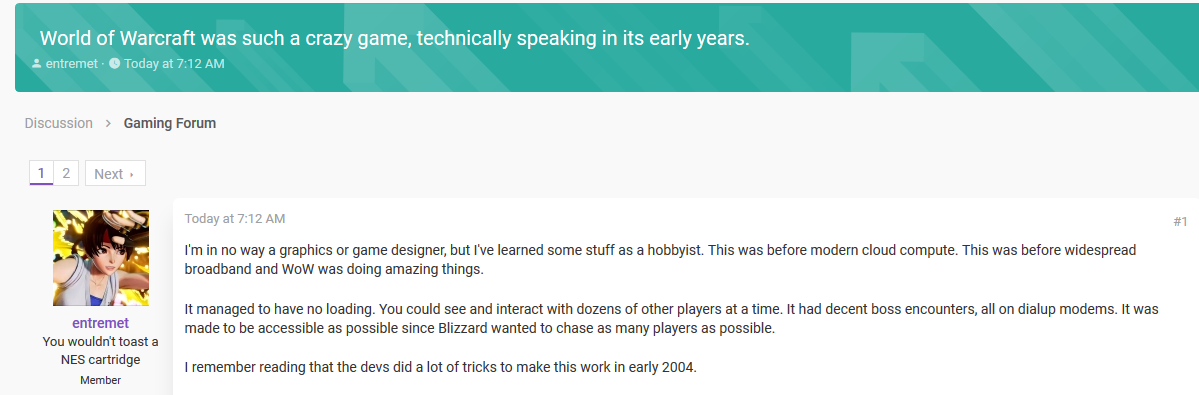Open the Gaming Forum breadcrumb
The image size is (1199, 395).
[x=170, y=123]
